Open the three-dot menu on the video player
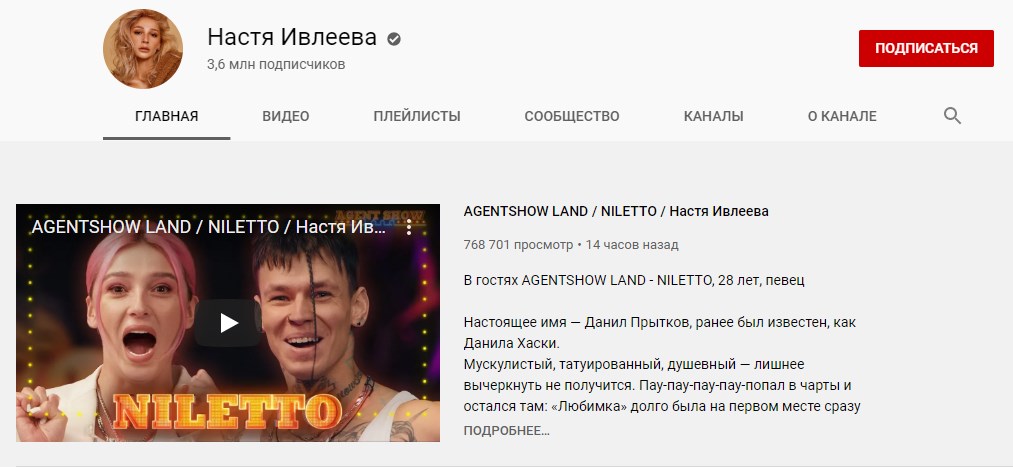The width and height of the screenshot is (1013, 467). click(409, 227)
